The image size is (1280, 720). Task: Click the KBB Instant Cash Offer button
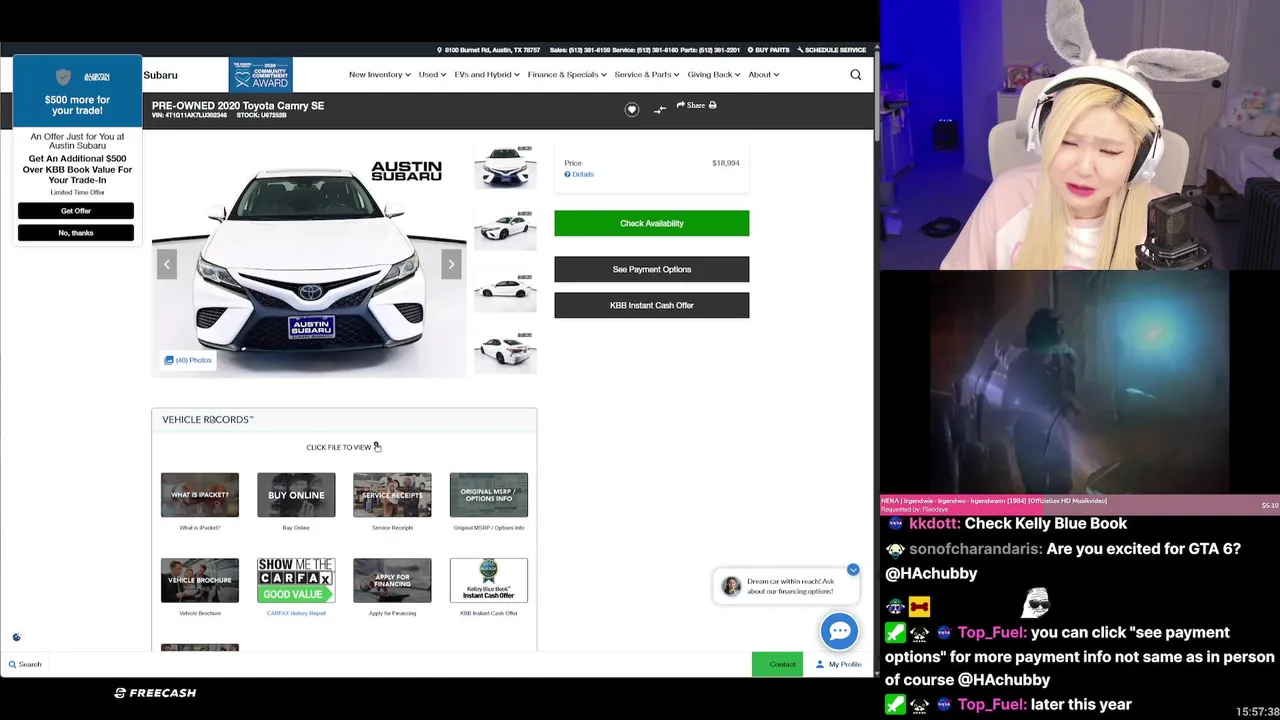click(x=652, y=305)
